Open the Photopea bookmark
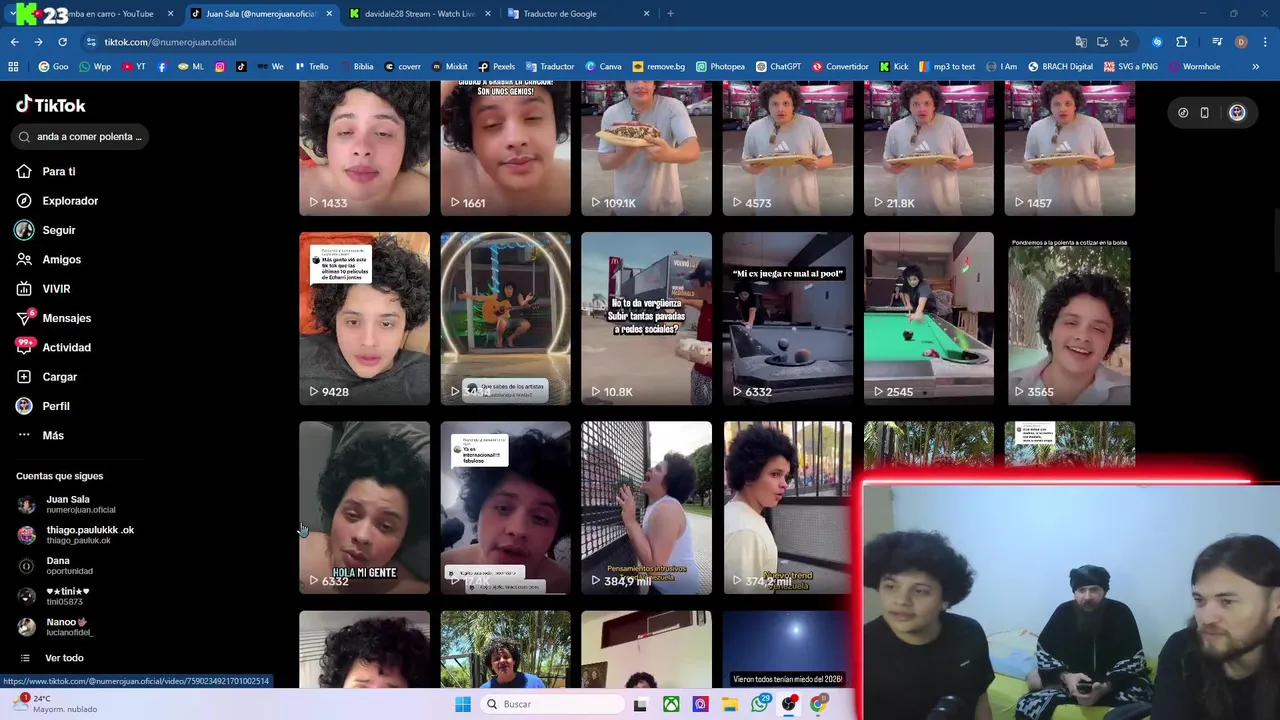 (x=720, y=67)
